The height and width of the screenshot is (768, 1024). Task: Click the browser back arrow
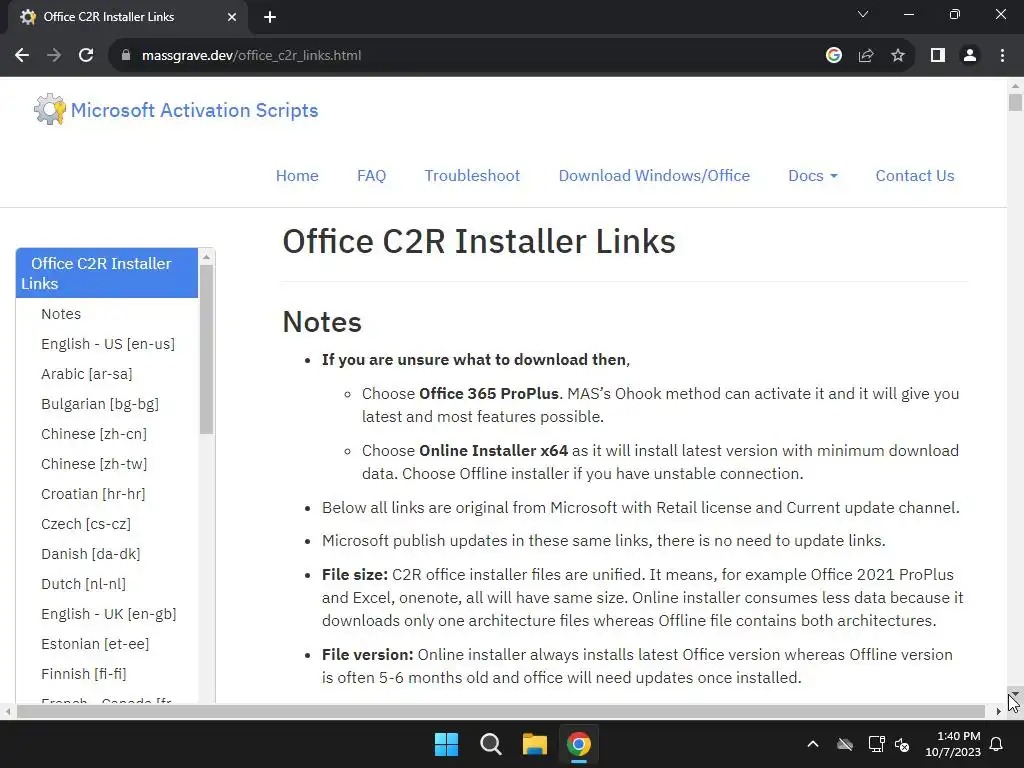(x=22, y=56)
